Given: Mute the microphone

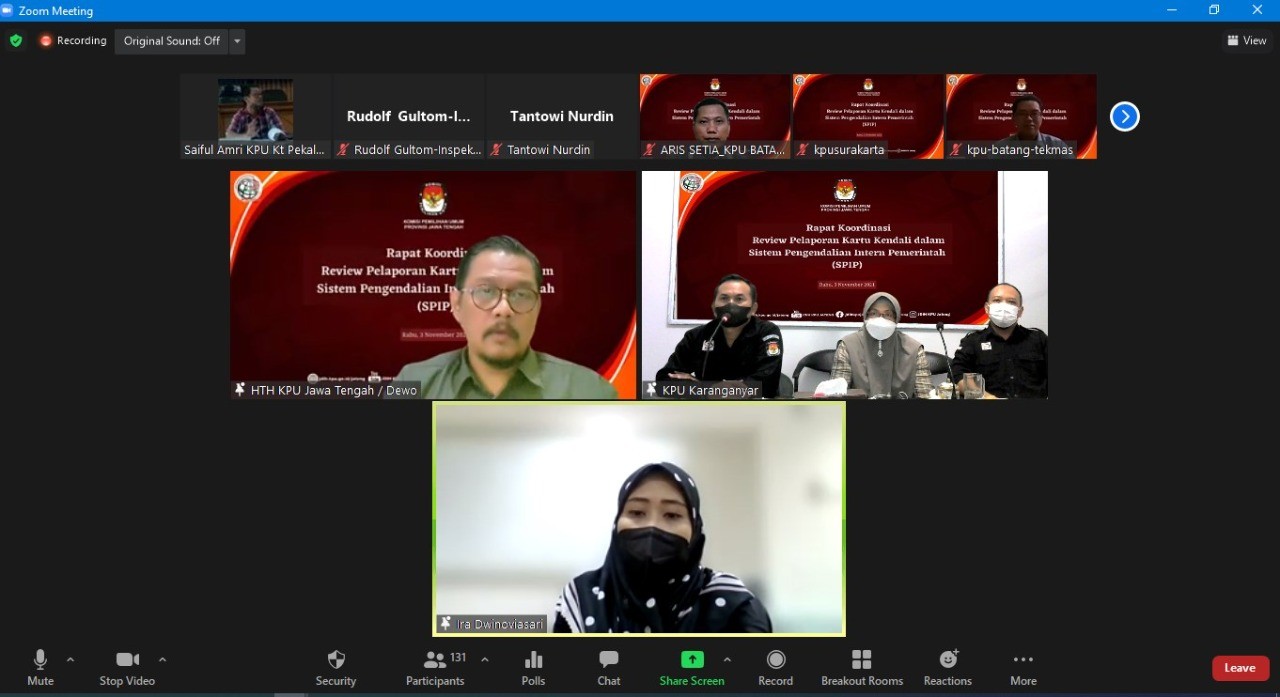Looking at the screenshot, I should pos(40,667).
